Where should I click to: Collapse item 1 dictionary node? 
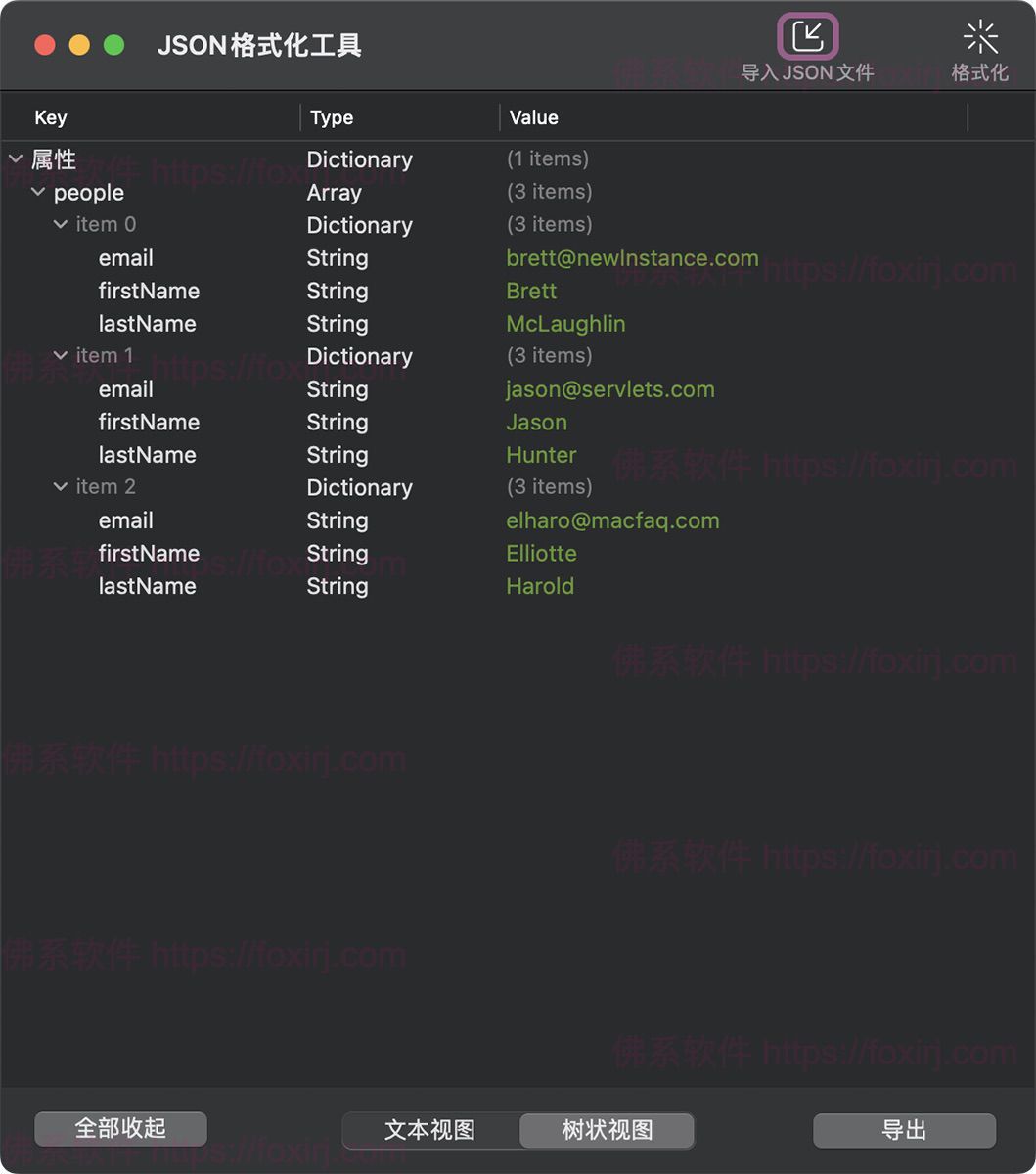click(61, 355)
